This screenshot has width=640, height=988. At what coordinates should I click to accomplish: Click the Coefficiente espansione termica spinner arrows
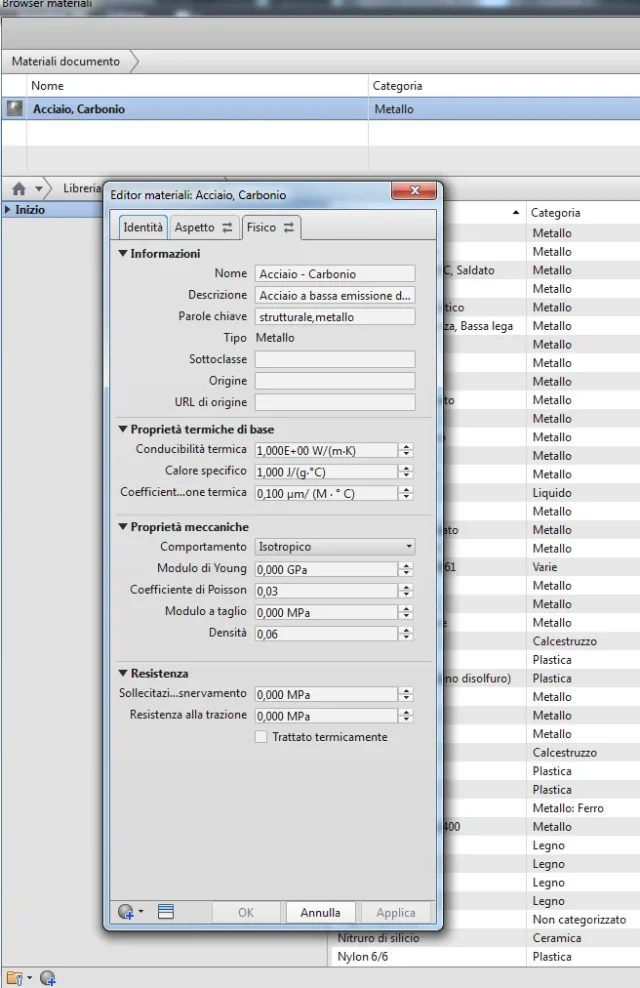point(406,493)
